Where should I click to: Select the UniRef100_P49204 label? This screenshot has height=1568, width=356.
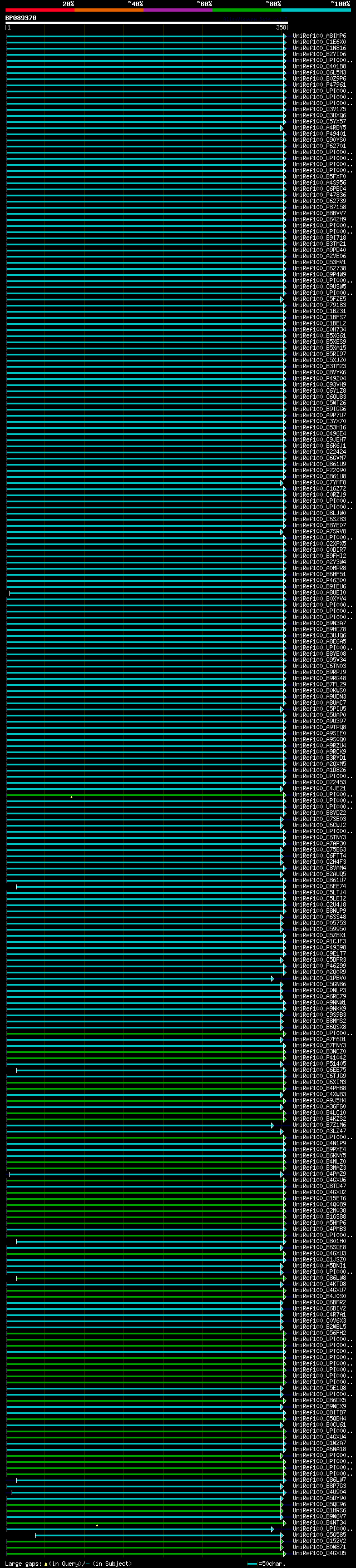click(x=319, y=379)
